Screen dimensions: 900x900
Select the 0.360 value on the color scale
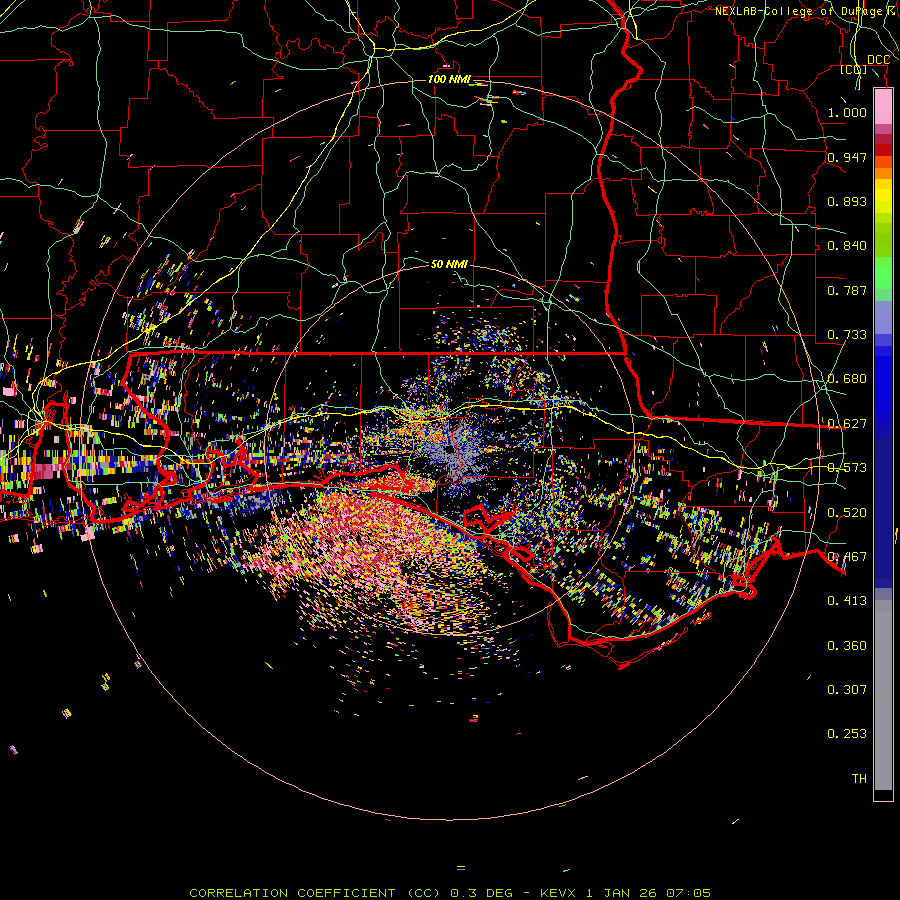point(847,645)
